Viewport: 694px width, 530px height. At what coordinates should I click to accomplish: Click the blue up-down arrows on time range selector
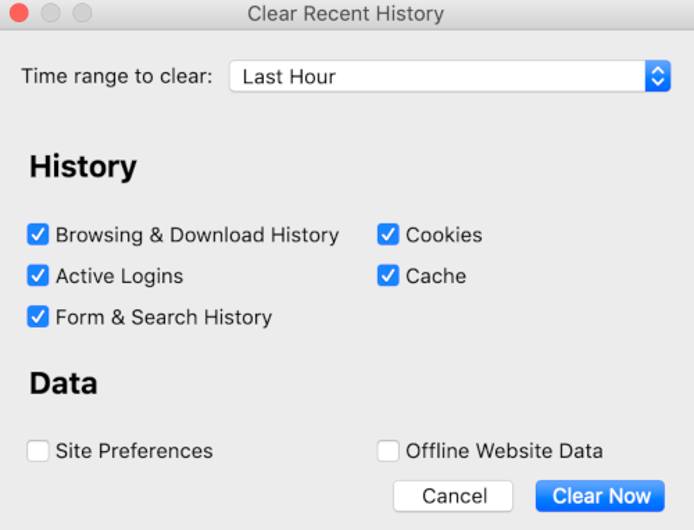pos(657,77)
